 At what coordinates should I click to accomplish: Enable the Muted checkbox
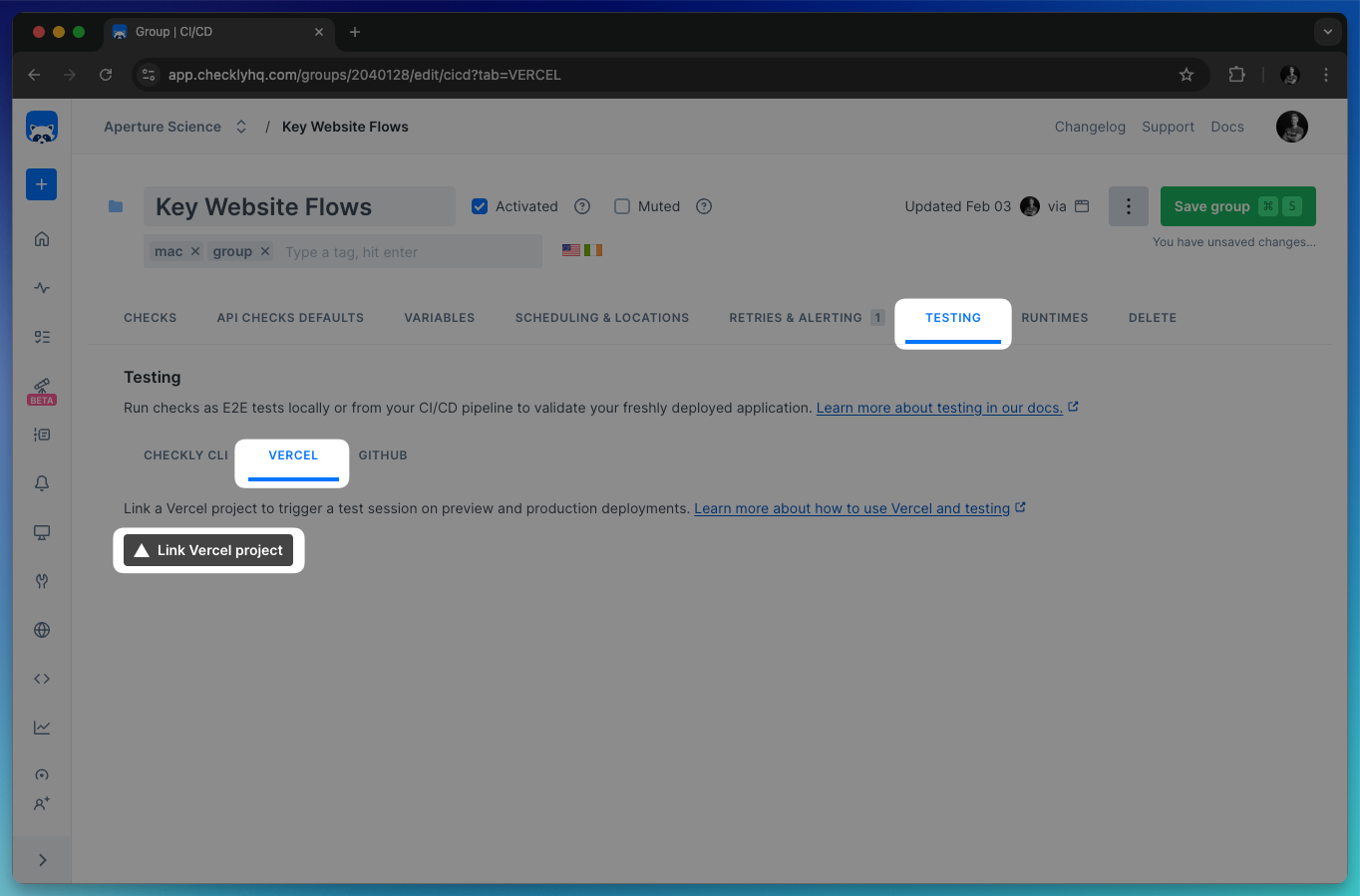click(621, 206)
